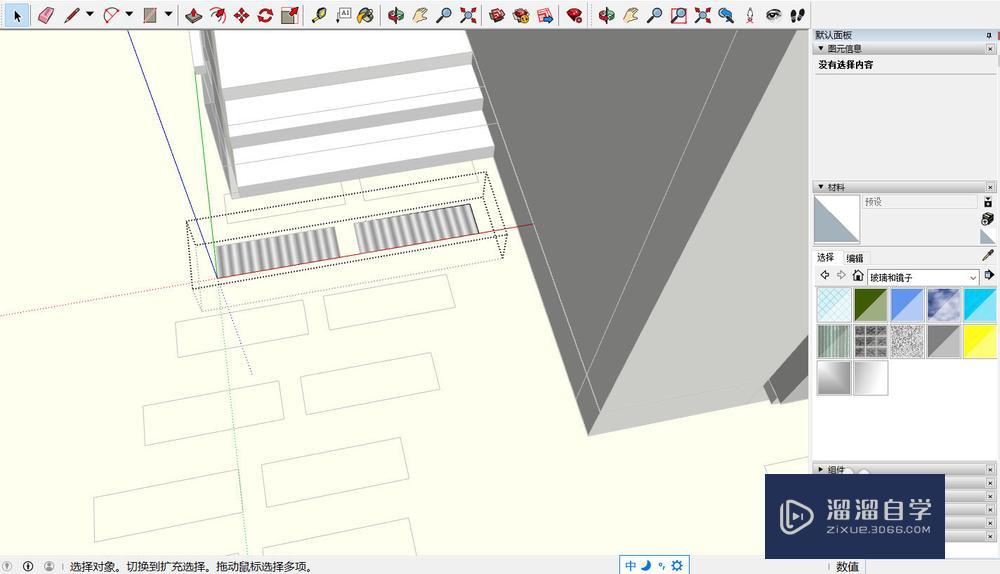The height and width of the screenshot is (574, 1000).
Task: Choose the Line pencil tool
Action: click(71, 15)
